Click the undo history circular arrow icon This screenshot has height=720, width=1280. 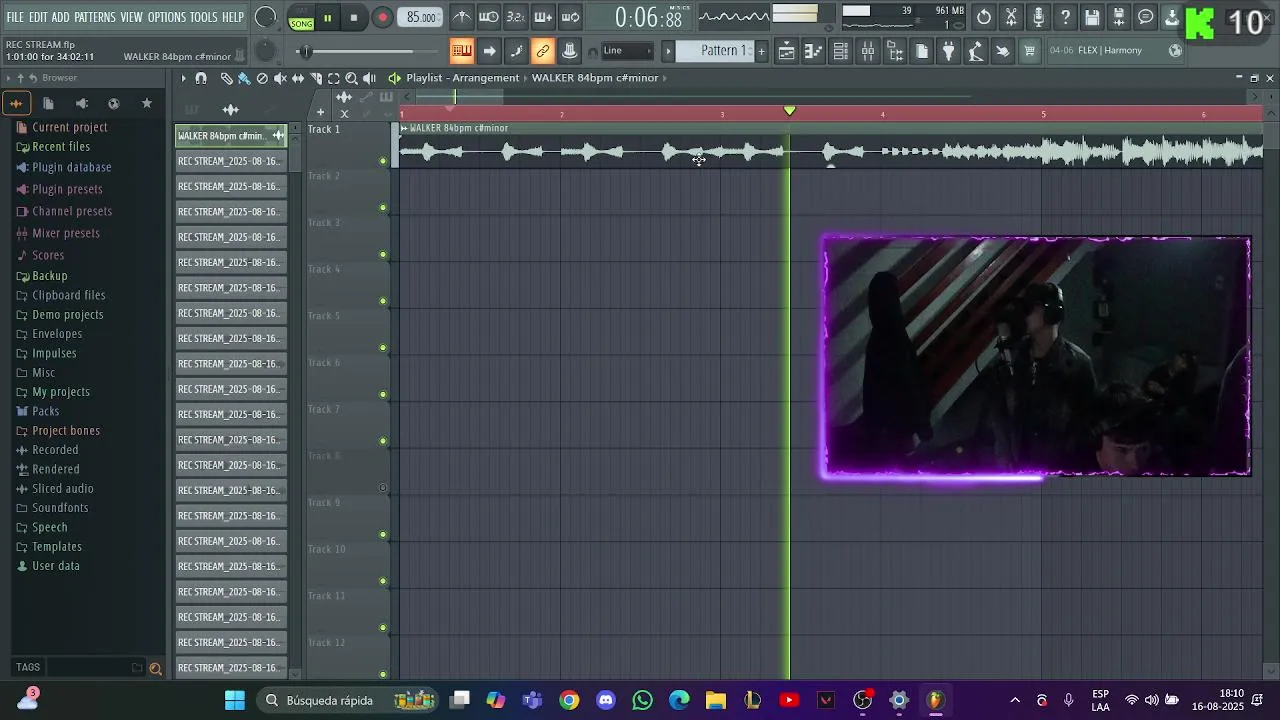pos(984,17)
